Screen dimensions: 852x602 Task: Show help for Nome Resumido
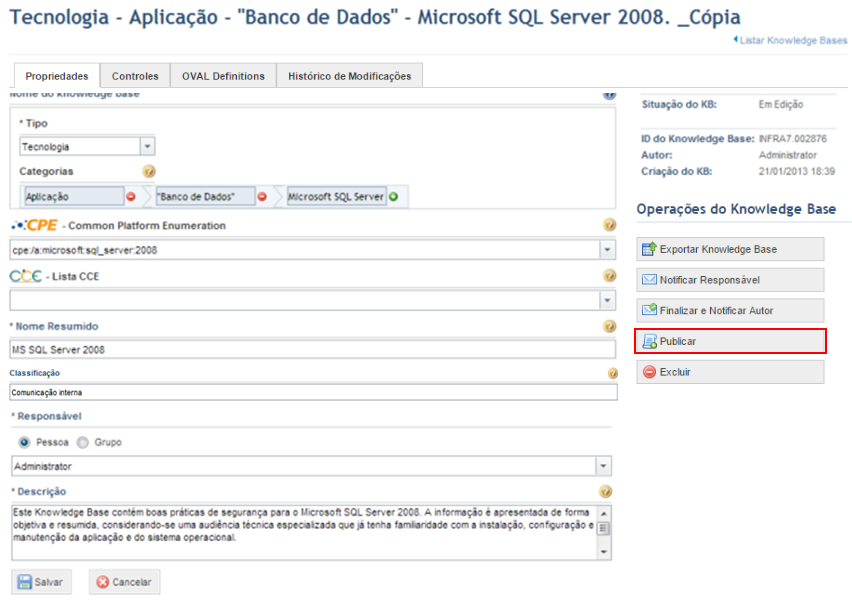pos(610,326)
